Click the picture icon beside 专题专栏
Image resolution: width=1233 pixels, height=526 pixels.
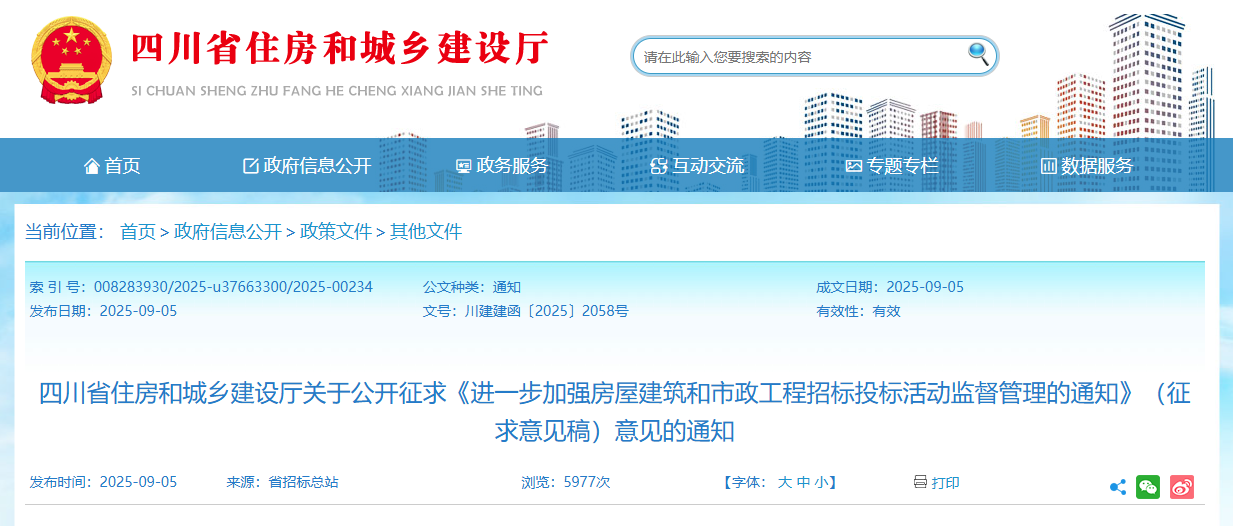pos(853,166)
